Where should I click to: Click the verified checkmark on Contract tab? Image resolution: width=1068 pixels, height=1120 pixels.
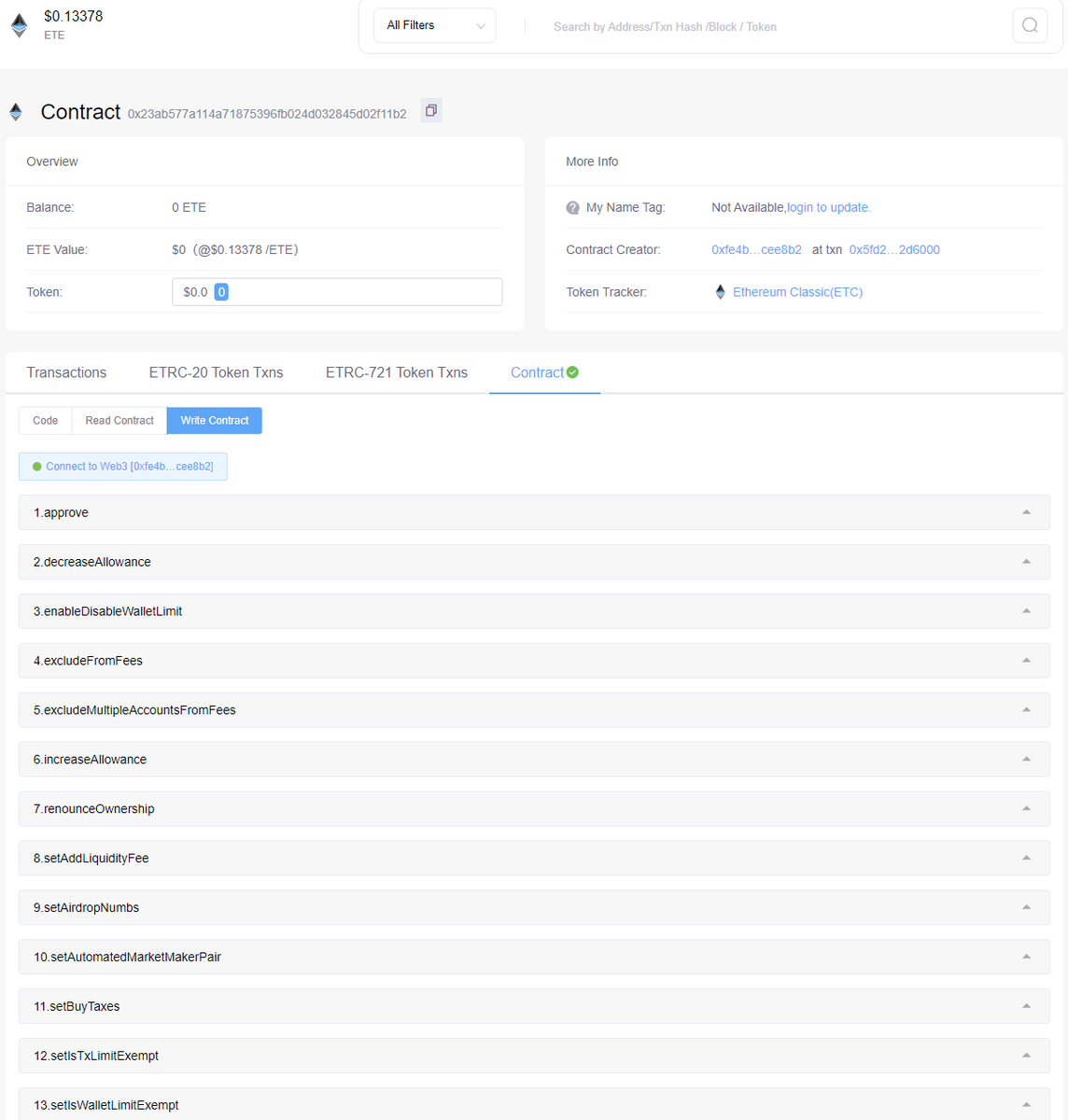tap(572, 372)
